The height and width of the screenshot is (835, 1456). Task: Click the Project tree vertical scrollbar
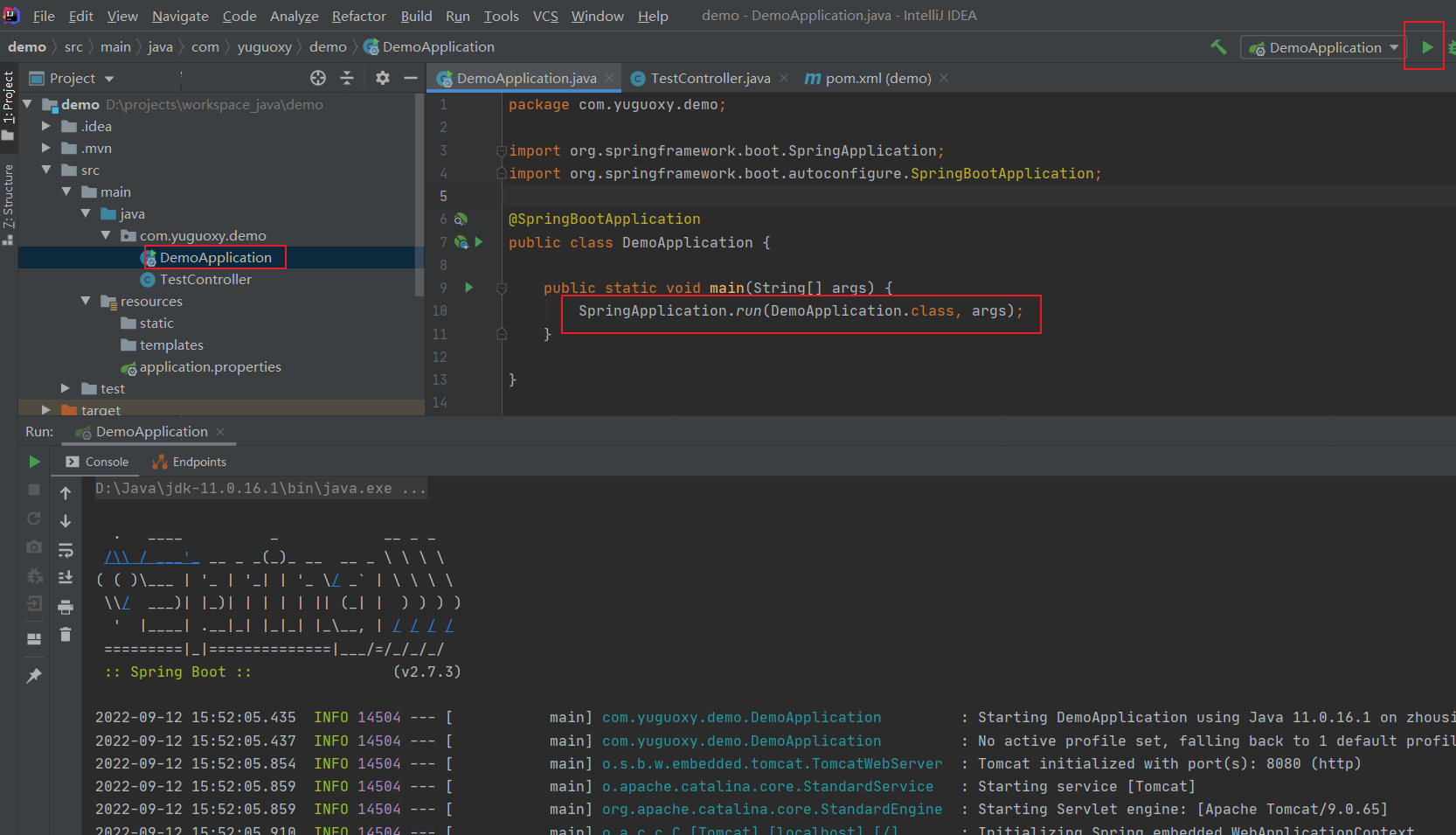[419, 194]
